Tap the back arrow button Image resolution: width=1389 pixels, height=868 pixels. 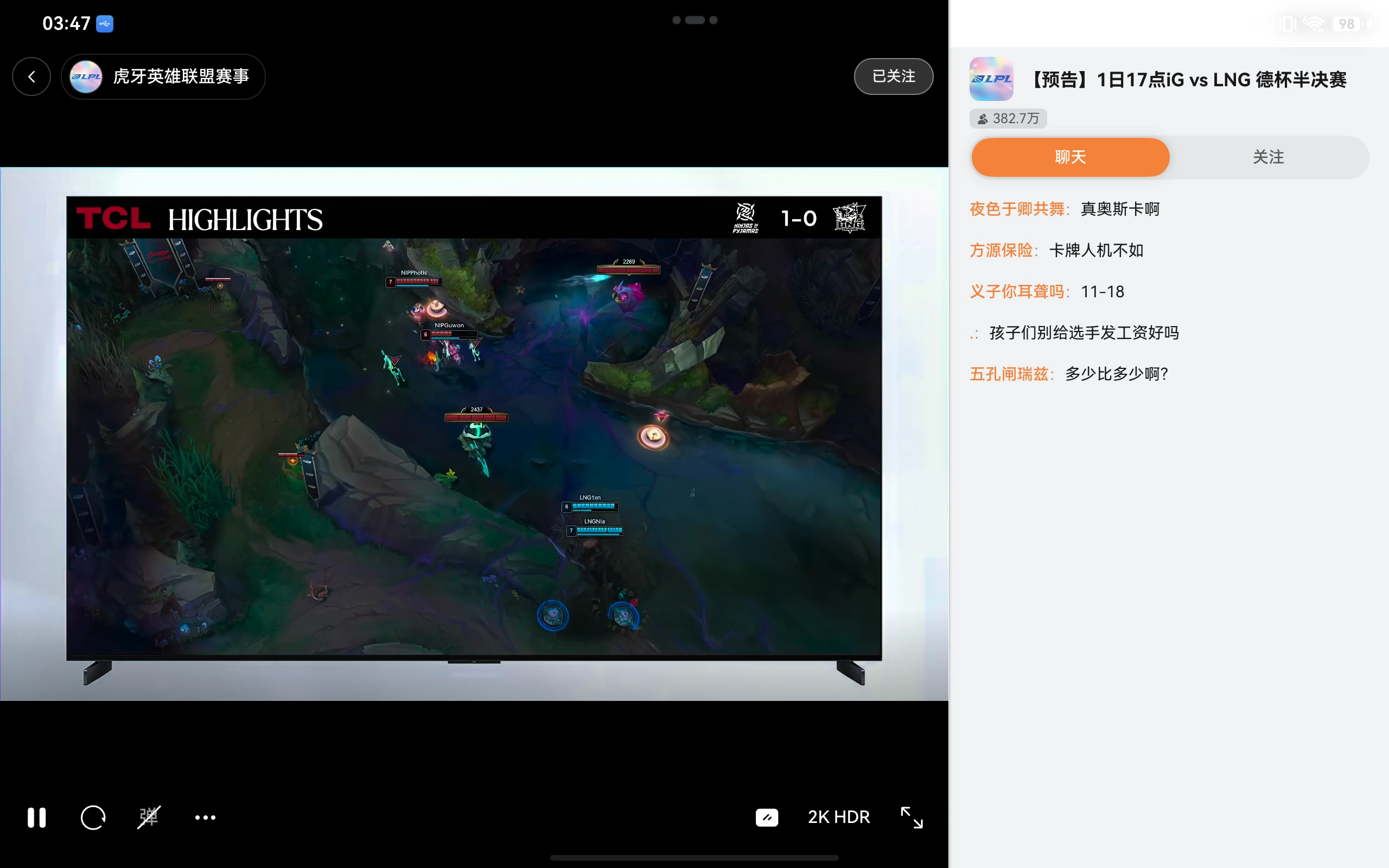click(x=31, y=76)
